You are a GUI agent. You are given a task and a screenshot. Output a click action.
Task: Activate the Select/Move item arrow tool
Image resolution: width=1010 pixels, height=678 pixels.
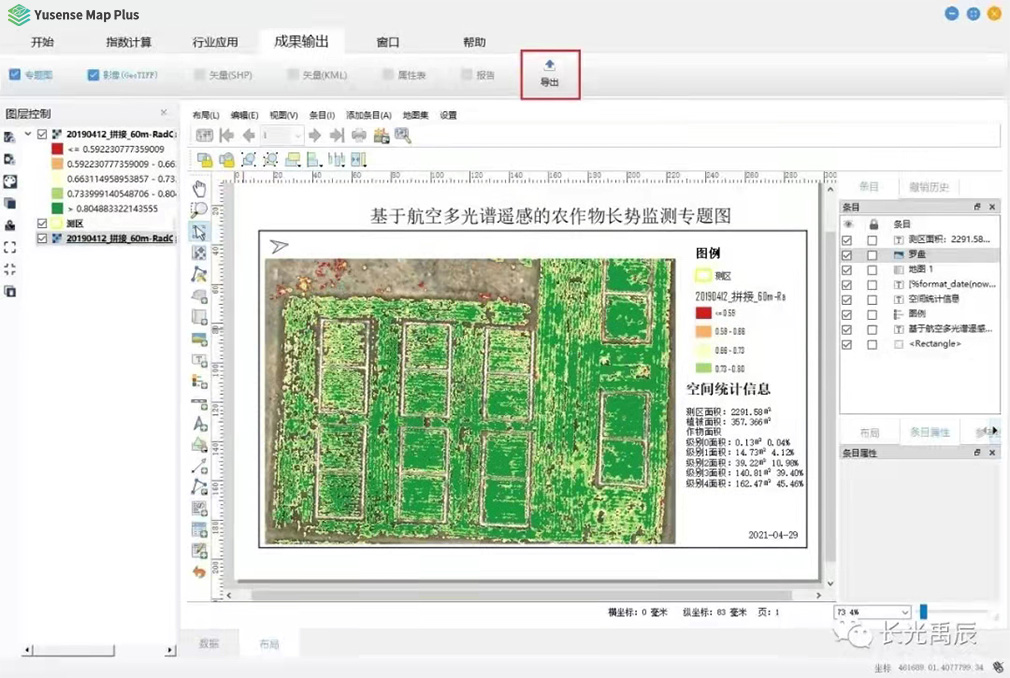199,232
